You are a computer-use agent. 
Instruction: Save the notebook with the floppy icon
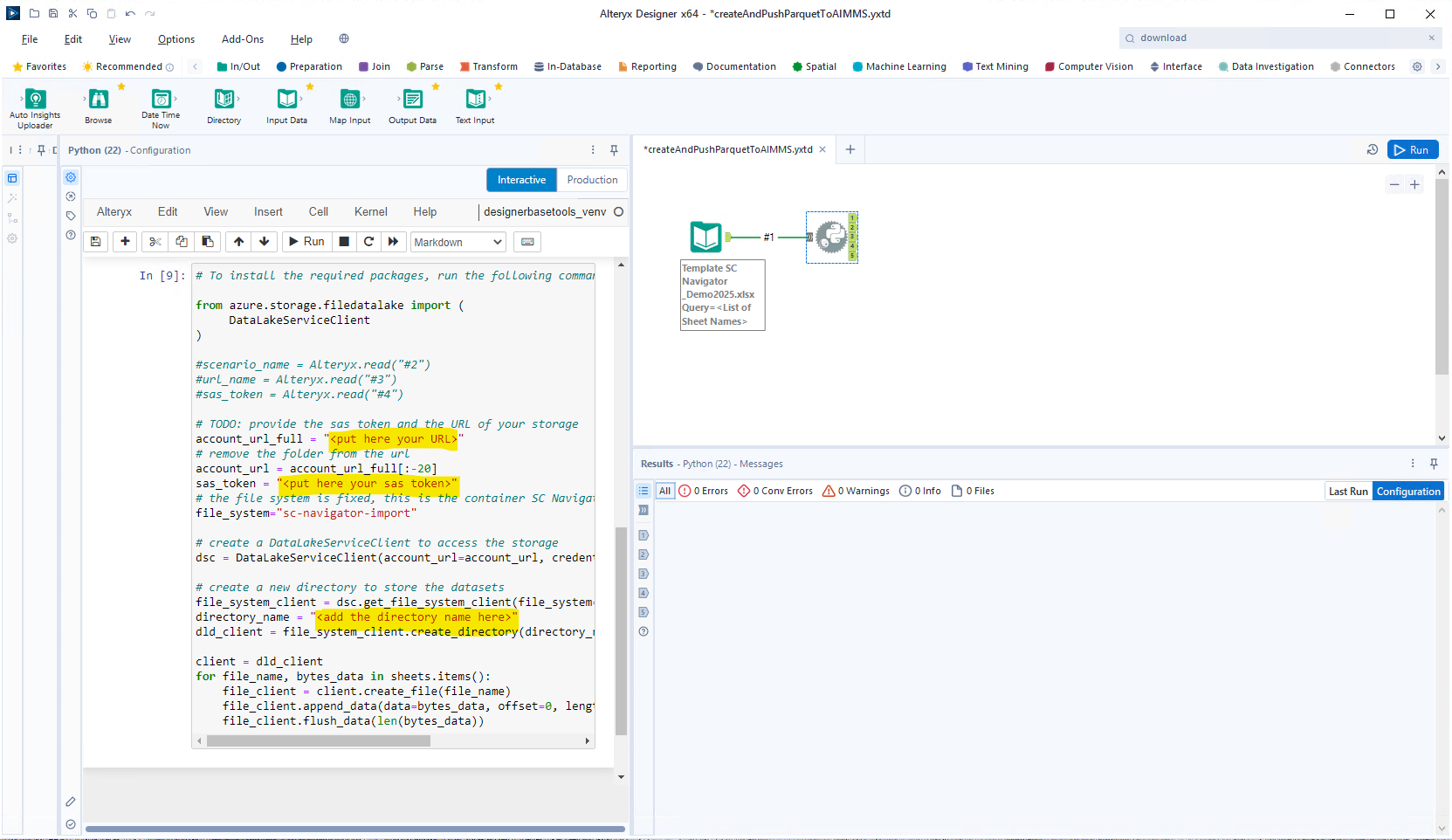pos(96,242)
